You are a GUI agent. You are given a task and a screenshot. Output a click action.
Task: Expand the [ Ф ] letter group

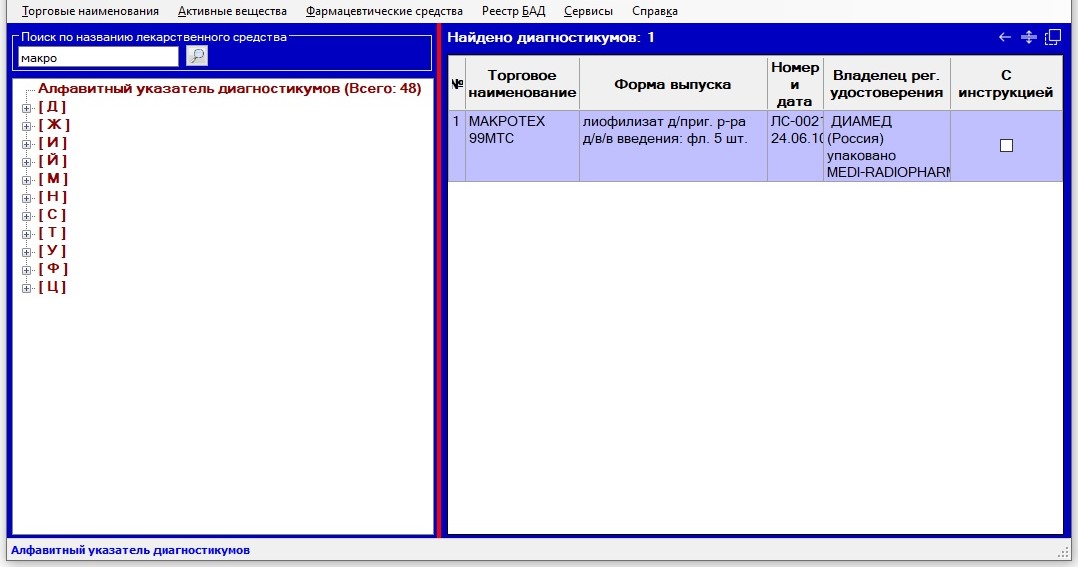(x=27, y=270)
